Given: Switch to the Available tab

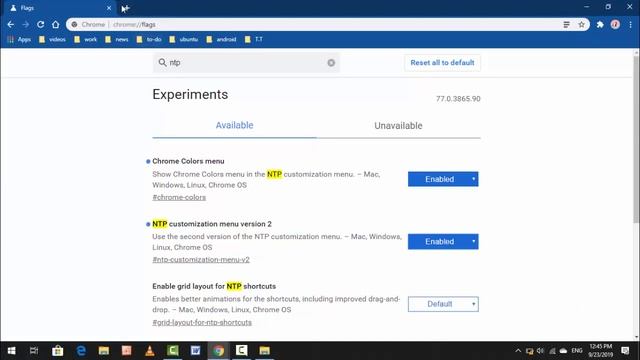Looking at the screenshot, I should (234, 125).
